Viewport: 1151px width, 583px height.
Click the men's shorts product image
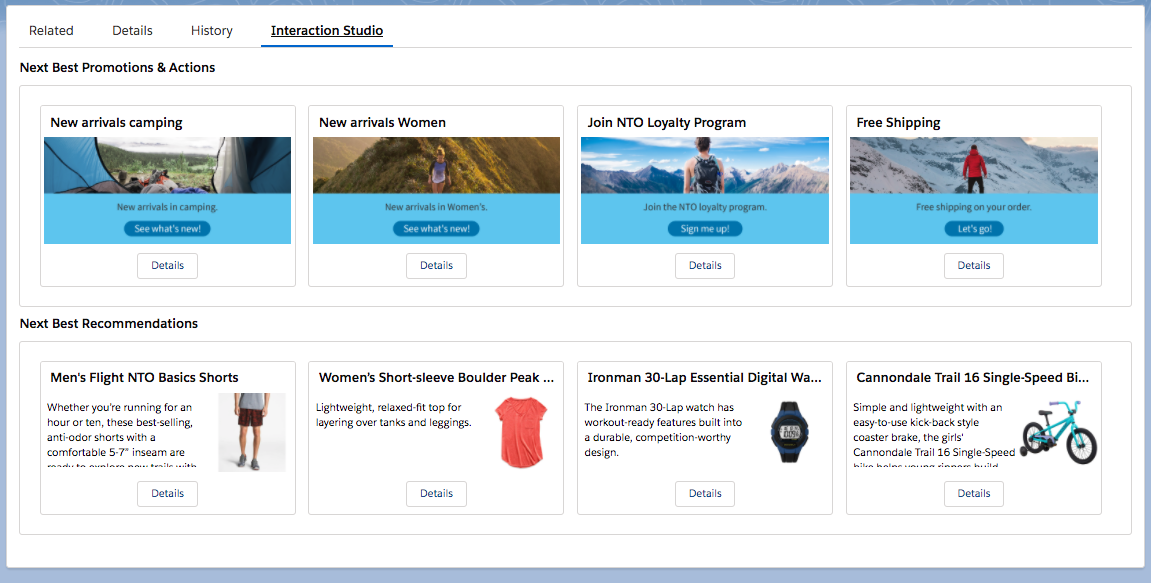click(251, 432)
